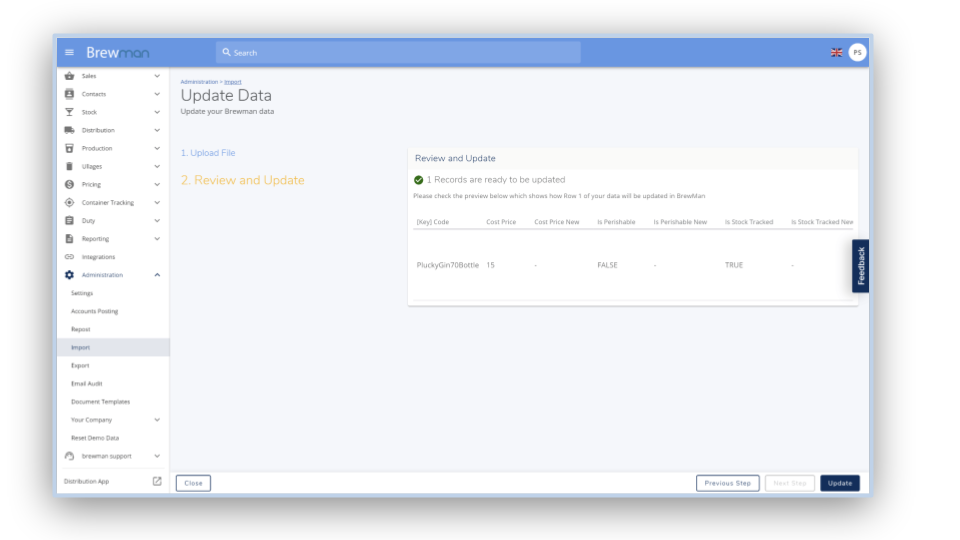The image size is (960, 540).
Task: Expand the Ullages menu chevron
Action: (157, 166)
